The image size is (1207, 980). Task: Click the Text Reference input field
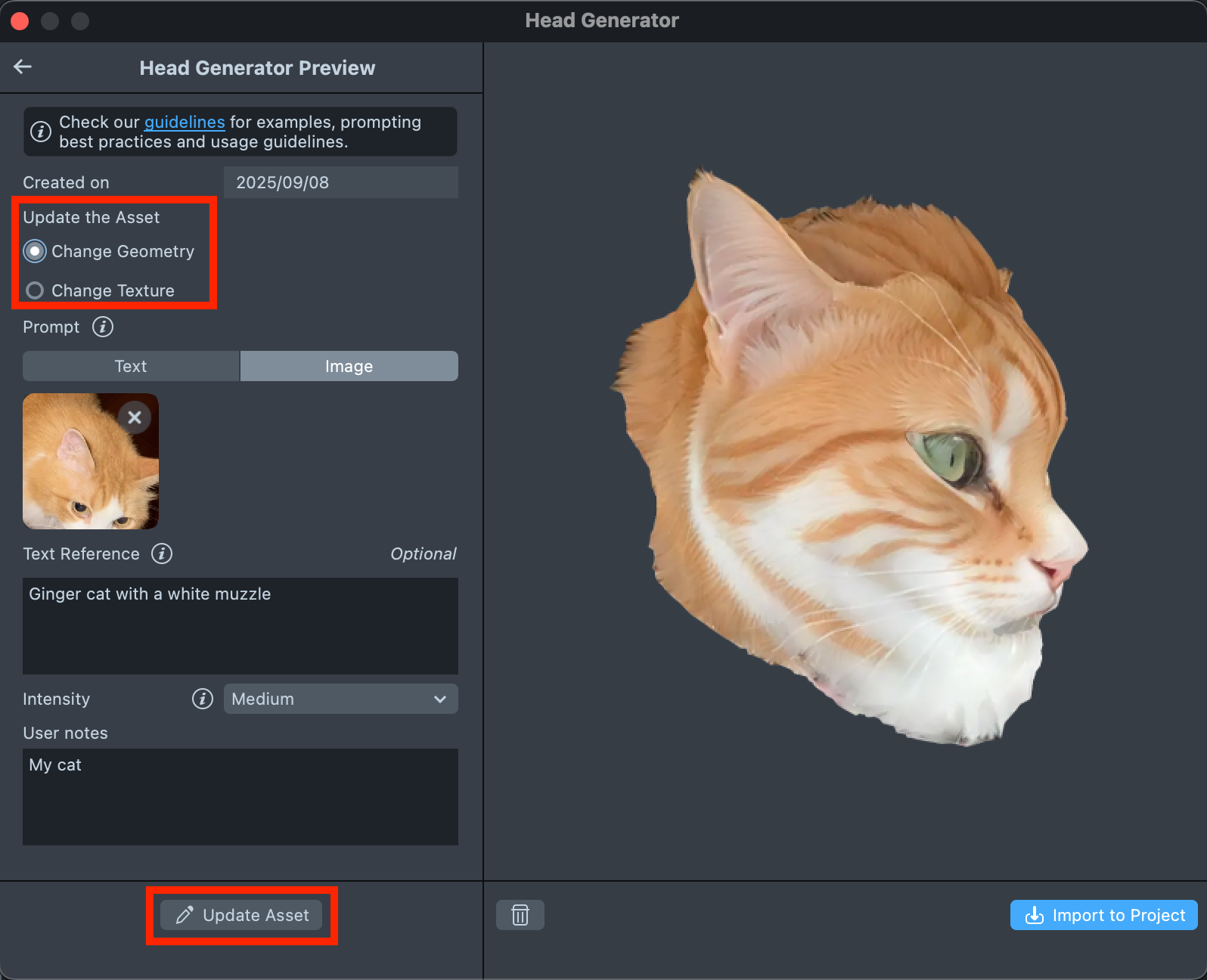[x=240, y=626]
